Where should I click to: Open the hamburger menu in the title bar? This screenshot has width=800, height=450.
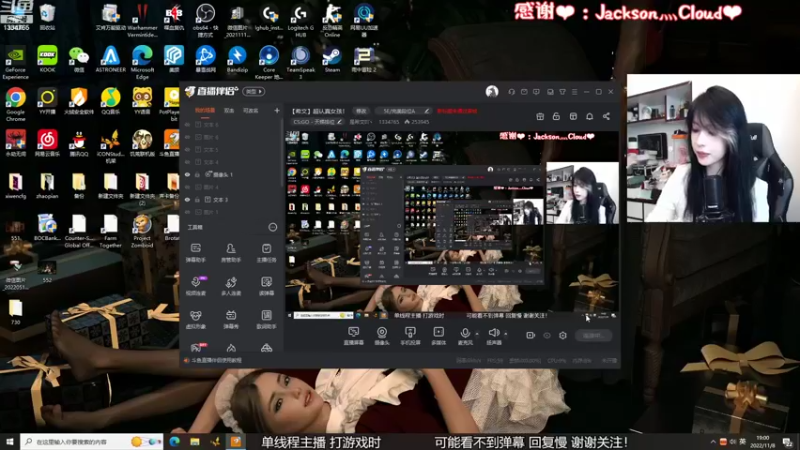click(x=574, y=92)
